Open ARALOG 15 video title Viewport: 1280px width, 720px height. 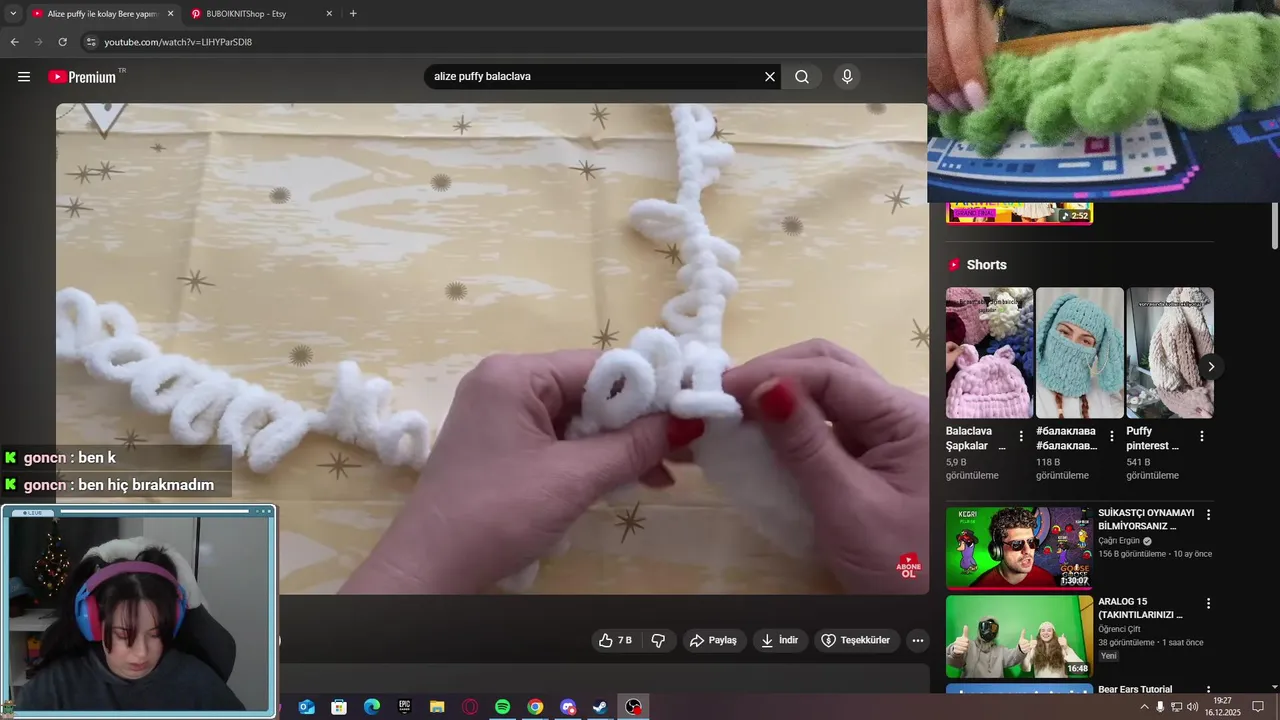(1142, 608)
